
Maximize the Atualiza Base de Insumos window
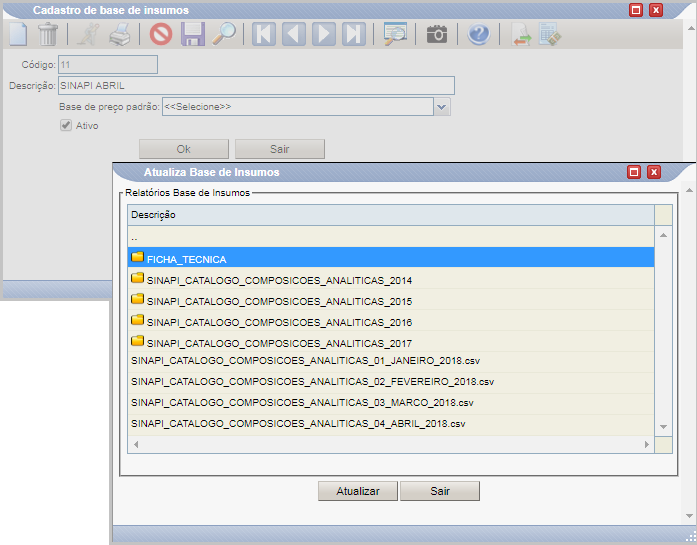coord(634,172)
